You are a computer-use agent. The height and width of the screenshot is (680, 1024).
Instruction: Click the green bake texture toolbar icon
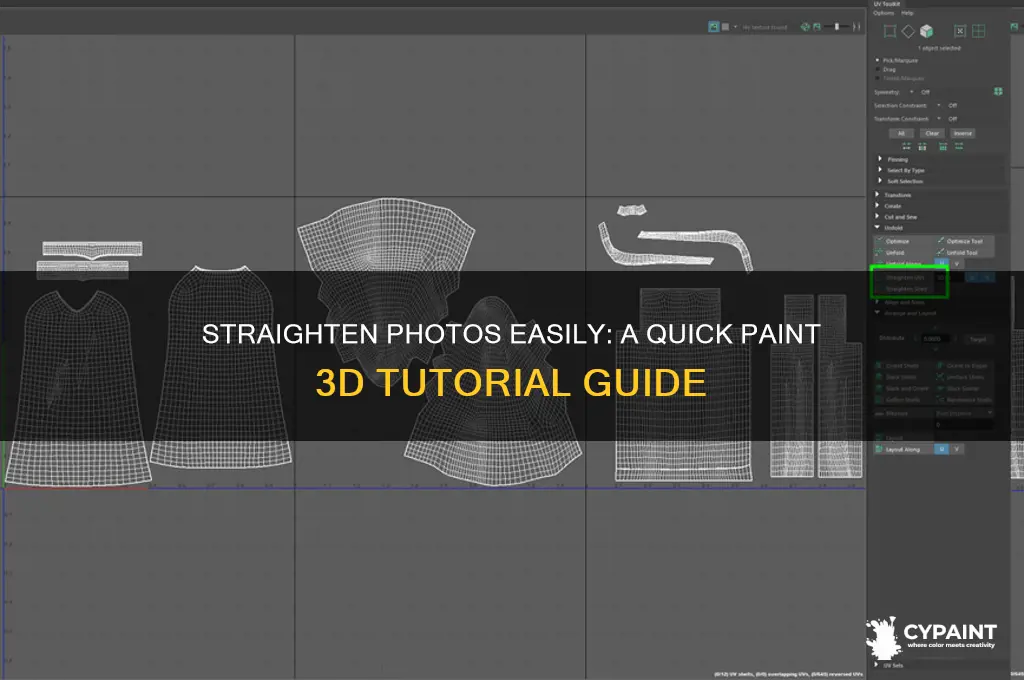805,27
